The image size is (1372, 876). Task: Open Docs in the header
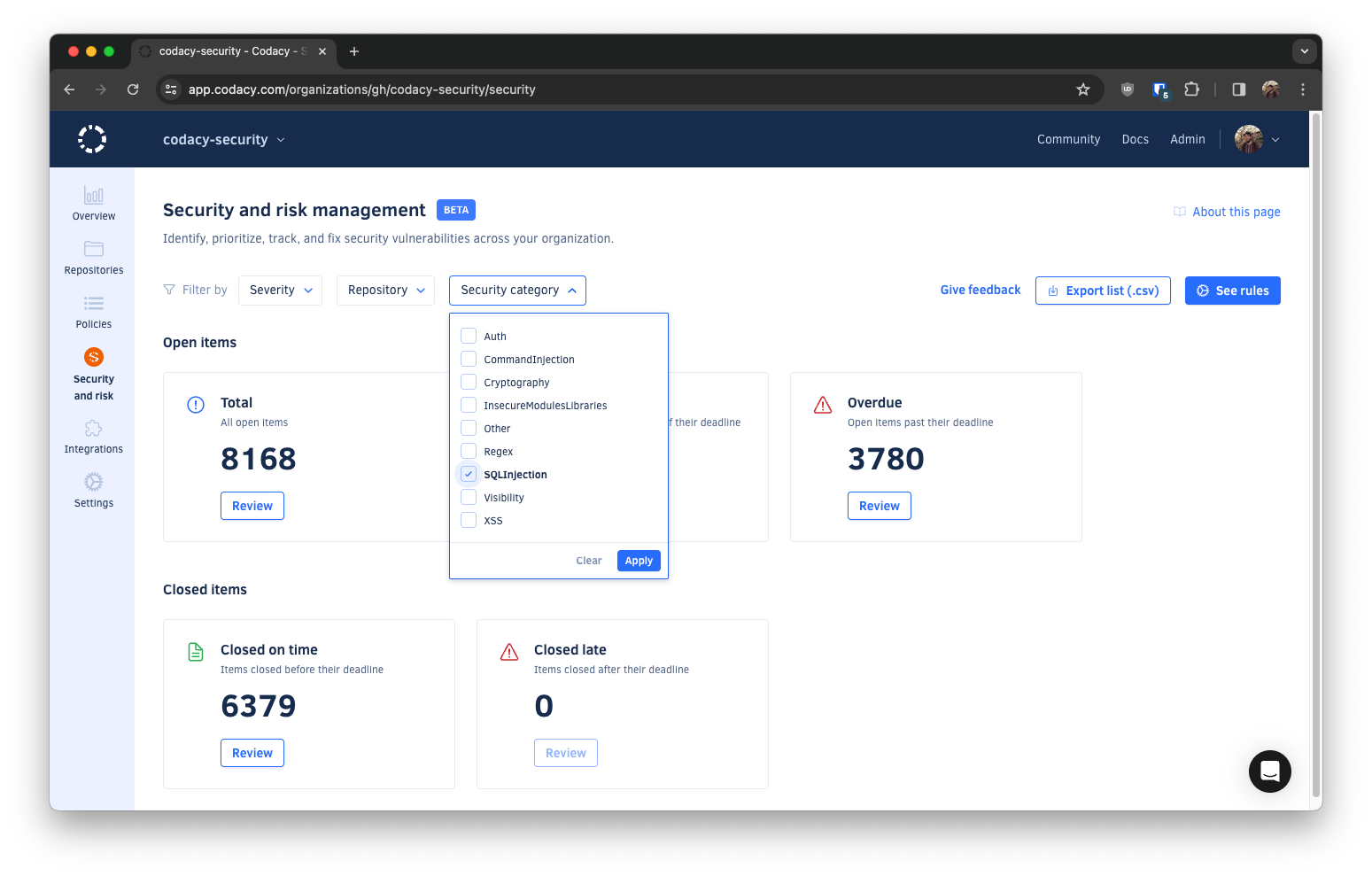tap(1135, 139)
